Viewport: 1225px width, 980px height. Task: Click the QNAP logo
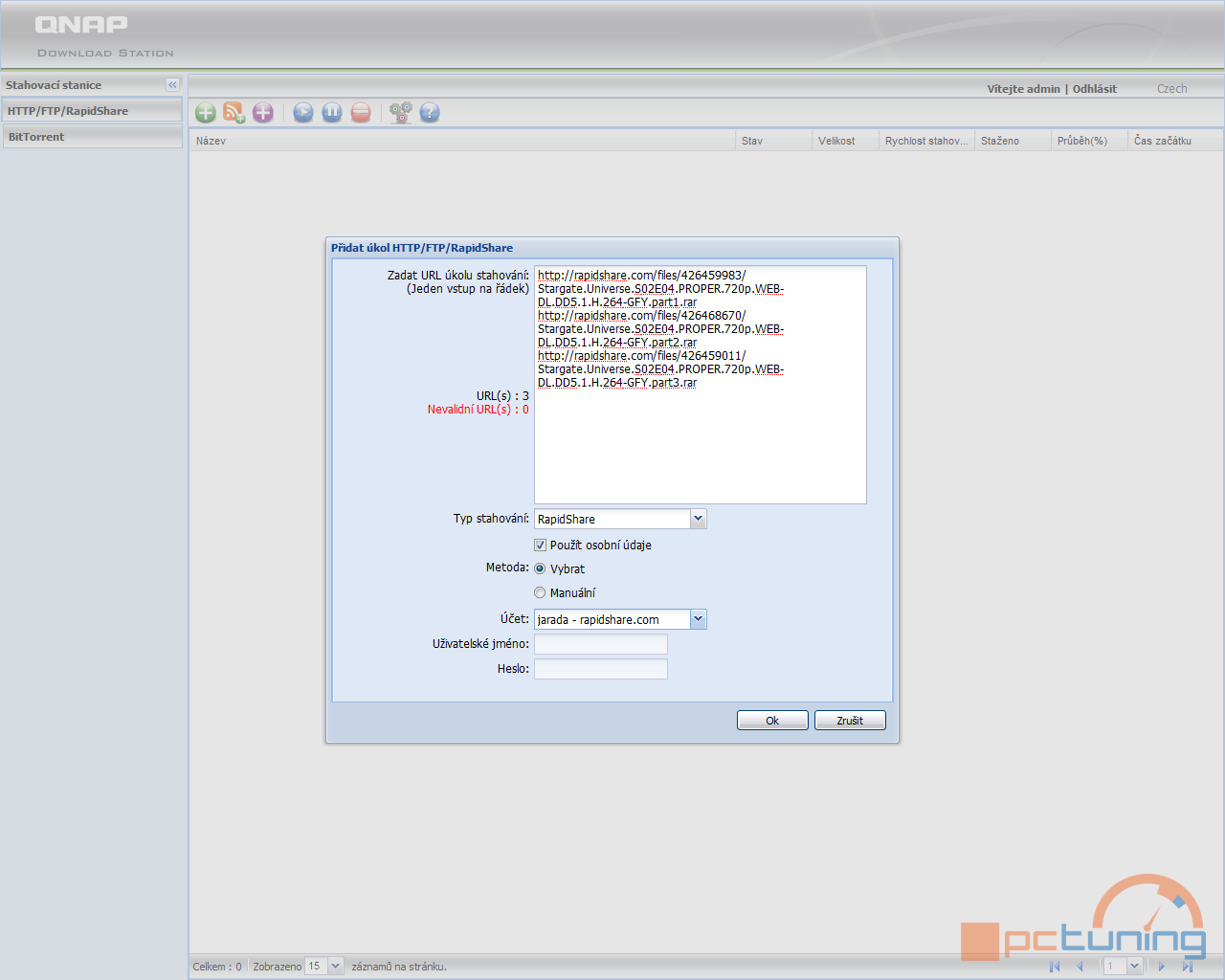[x=81, y=25]
